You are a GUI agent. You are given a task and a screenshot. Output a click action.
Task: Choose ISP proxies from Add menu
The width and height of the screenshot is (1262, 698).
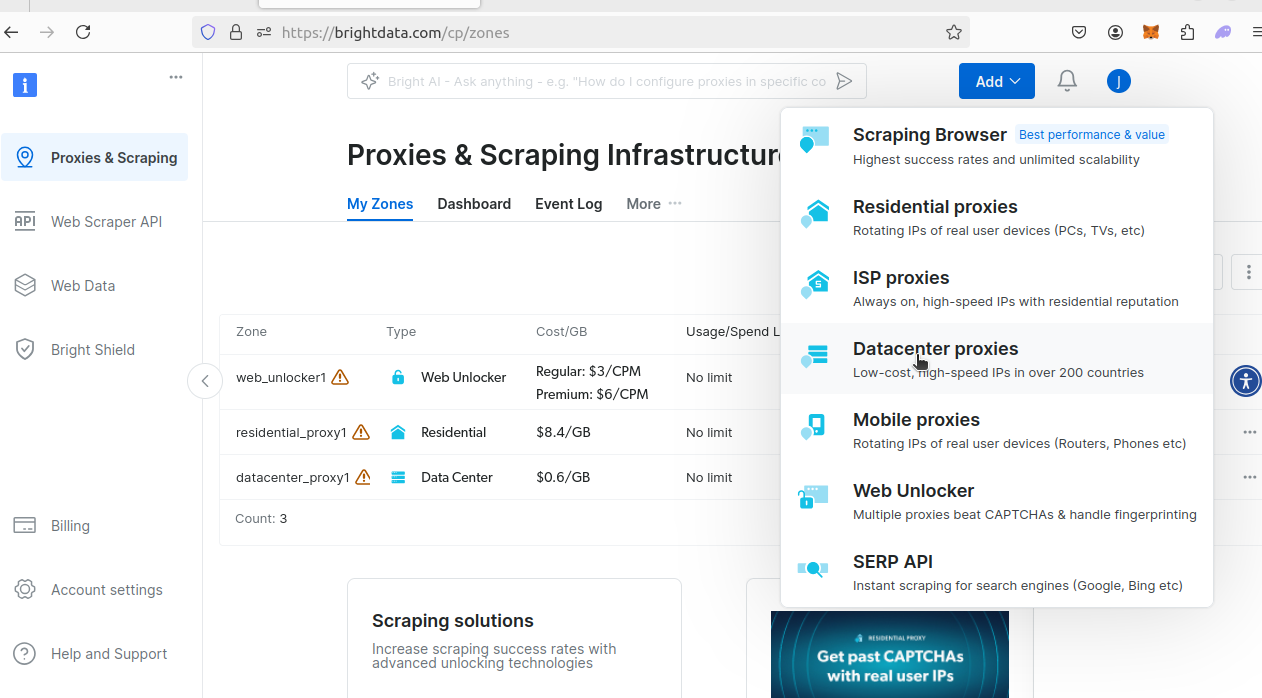pos(997,288)
